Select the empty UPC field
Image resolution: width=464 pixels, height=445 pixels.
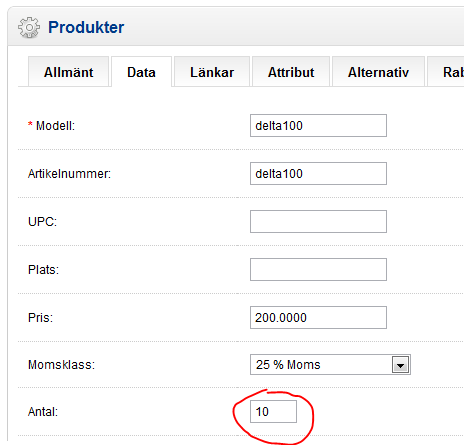pyautogui.click(x=318, y=221)
